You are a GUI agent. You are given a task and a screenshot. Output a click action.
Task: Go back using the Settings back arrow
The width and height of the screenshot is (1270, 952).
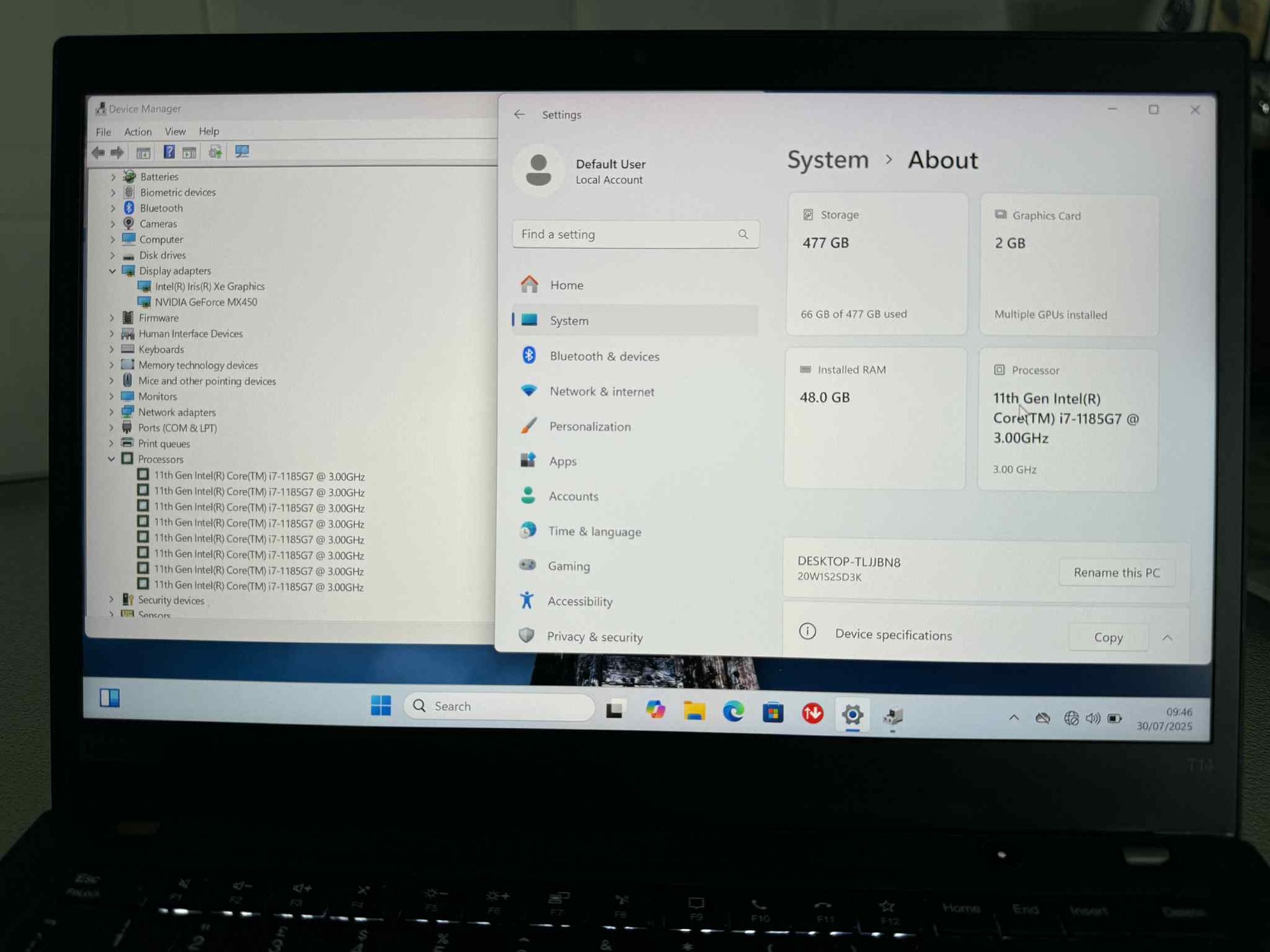pos(520,115)
